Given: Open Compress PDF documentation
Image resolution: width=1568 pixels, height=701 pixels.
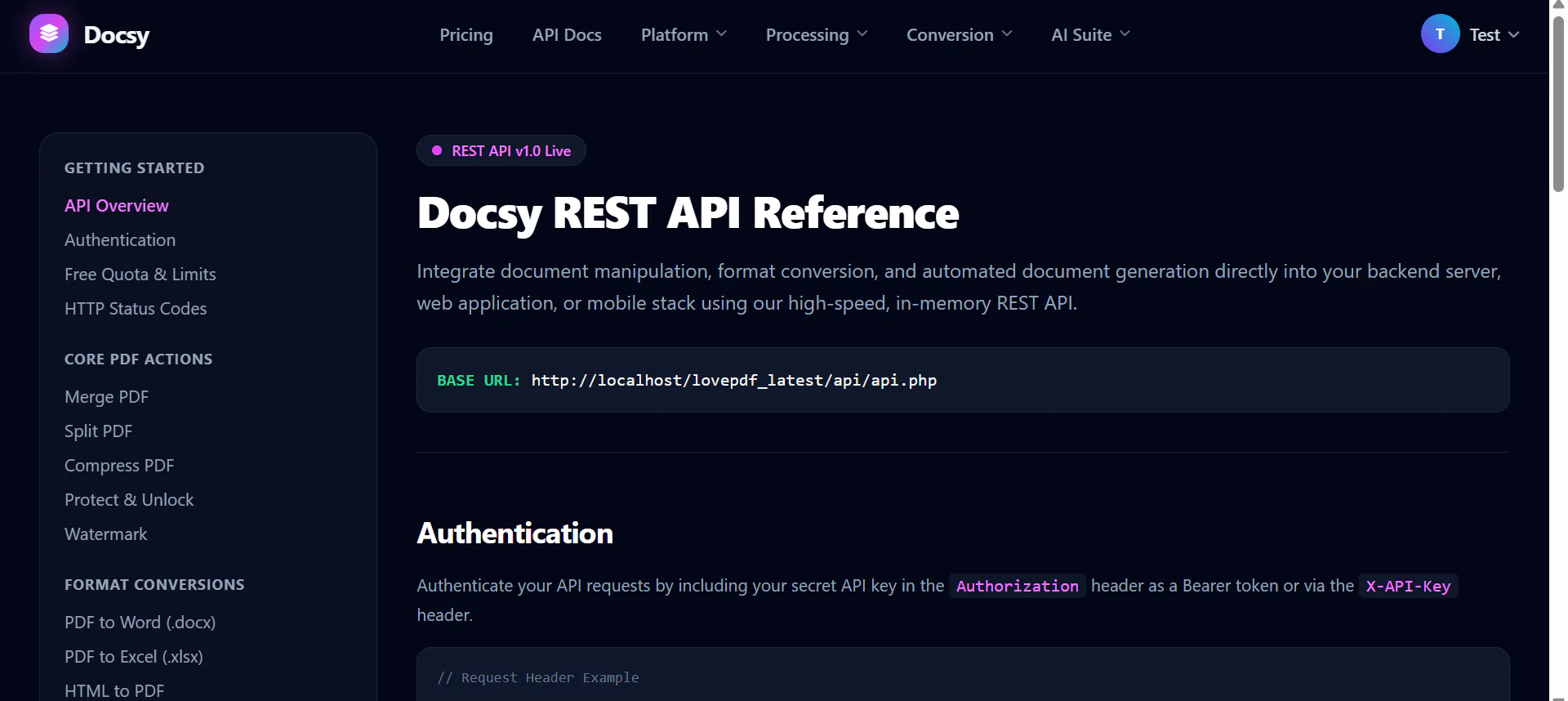Looking at the screenshot, I should coord(119,466).
